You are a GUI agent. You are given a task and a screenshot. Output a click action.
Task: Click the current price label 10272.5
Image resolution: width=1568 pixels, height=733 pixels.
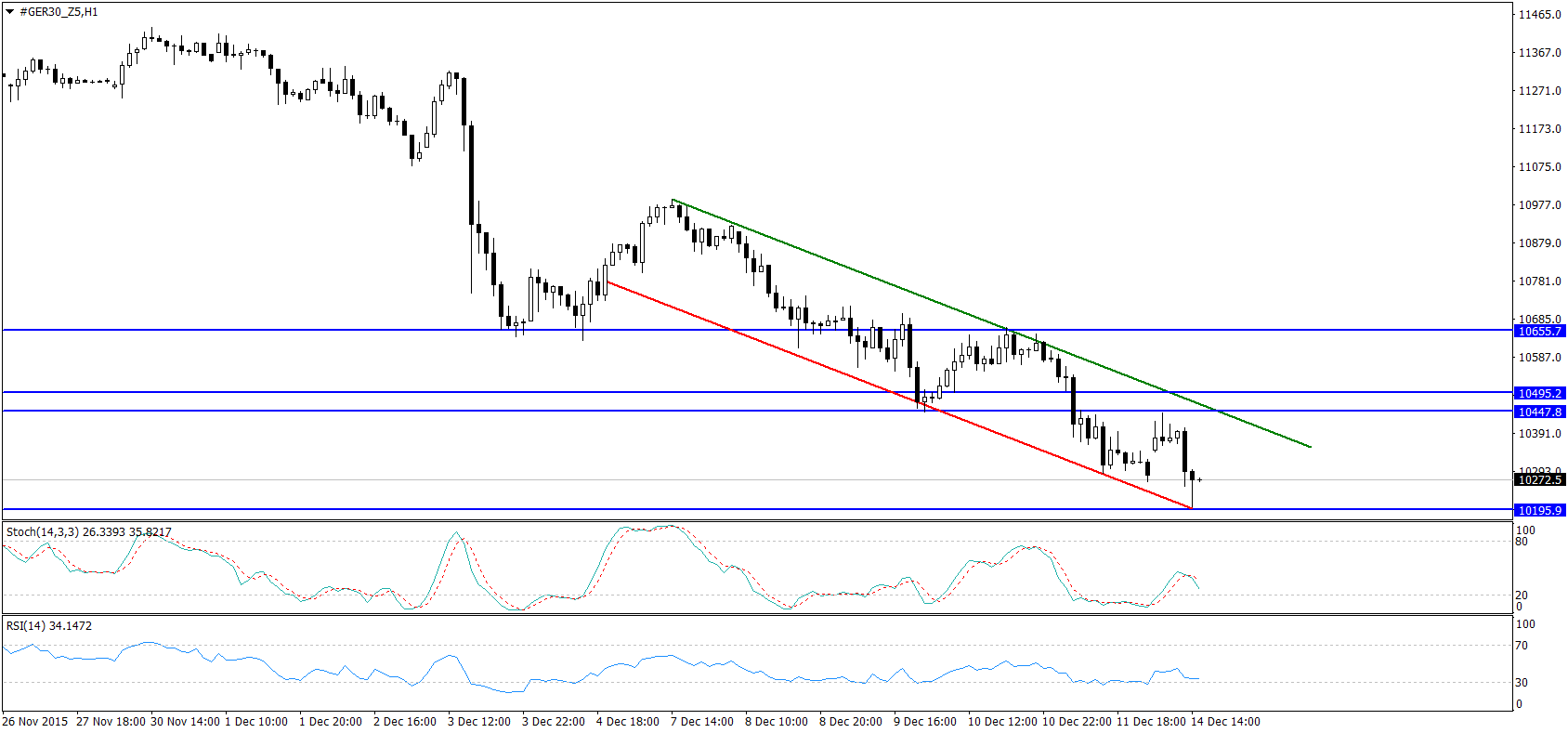coord(1540,479)
